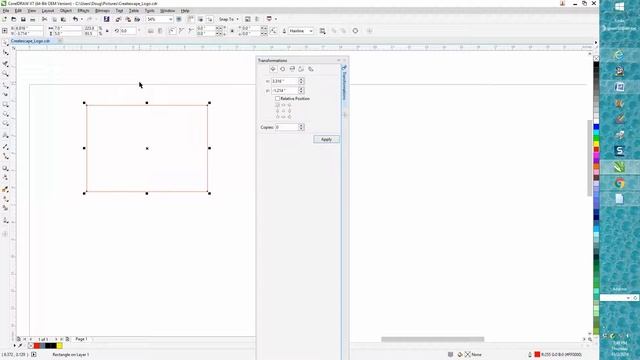Click the rotation angle field on property bar
Viewport: 640px width, 360px height.
point(128,31)
